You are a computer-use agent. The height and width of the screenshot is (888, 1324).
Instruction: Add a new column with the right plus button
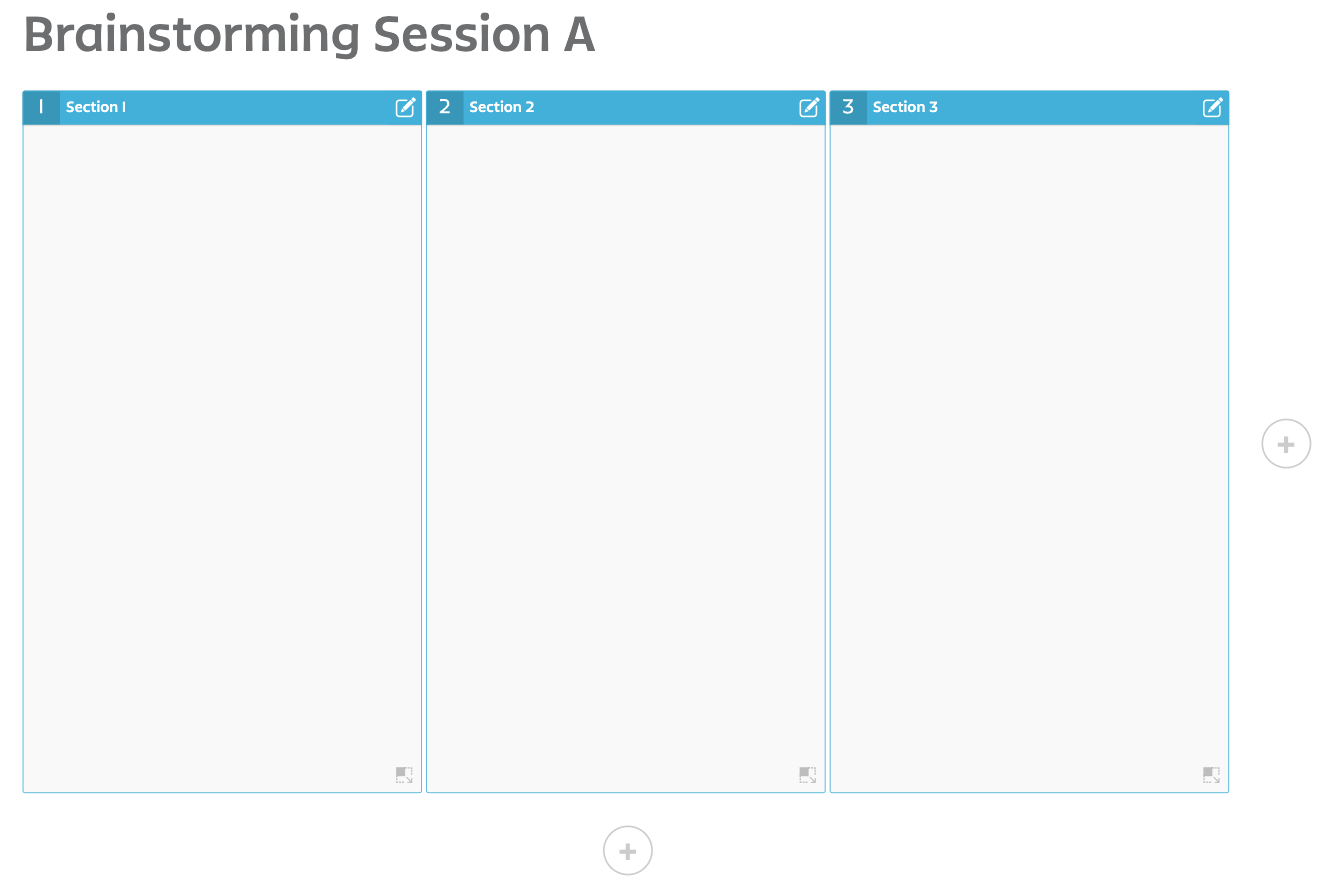coord(1286,444)
